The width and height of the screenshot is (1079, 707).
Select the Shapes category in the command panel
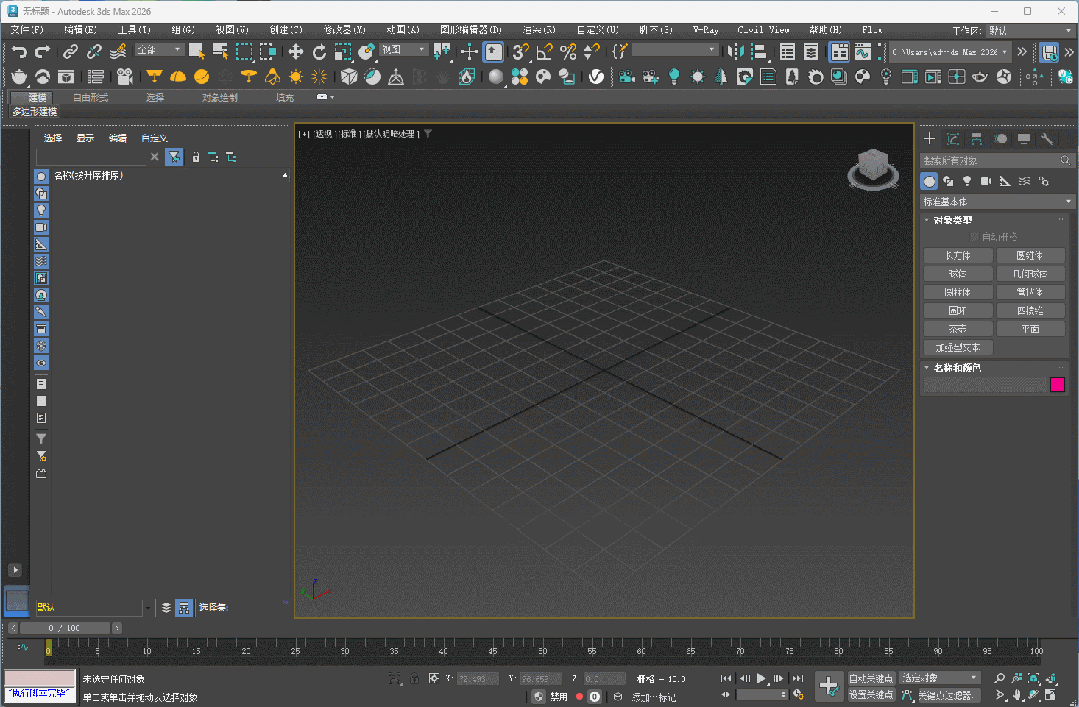pos(949,181)
